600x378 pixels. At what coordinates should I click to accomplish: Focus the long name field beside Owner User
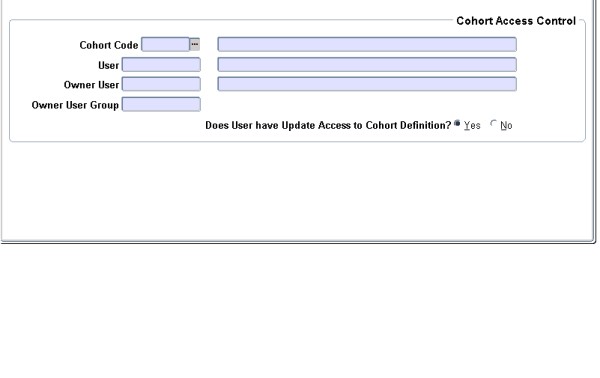(x=367, y=84)
